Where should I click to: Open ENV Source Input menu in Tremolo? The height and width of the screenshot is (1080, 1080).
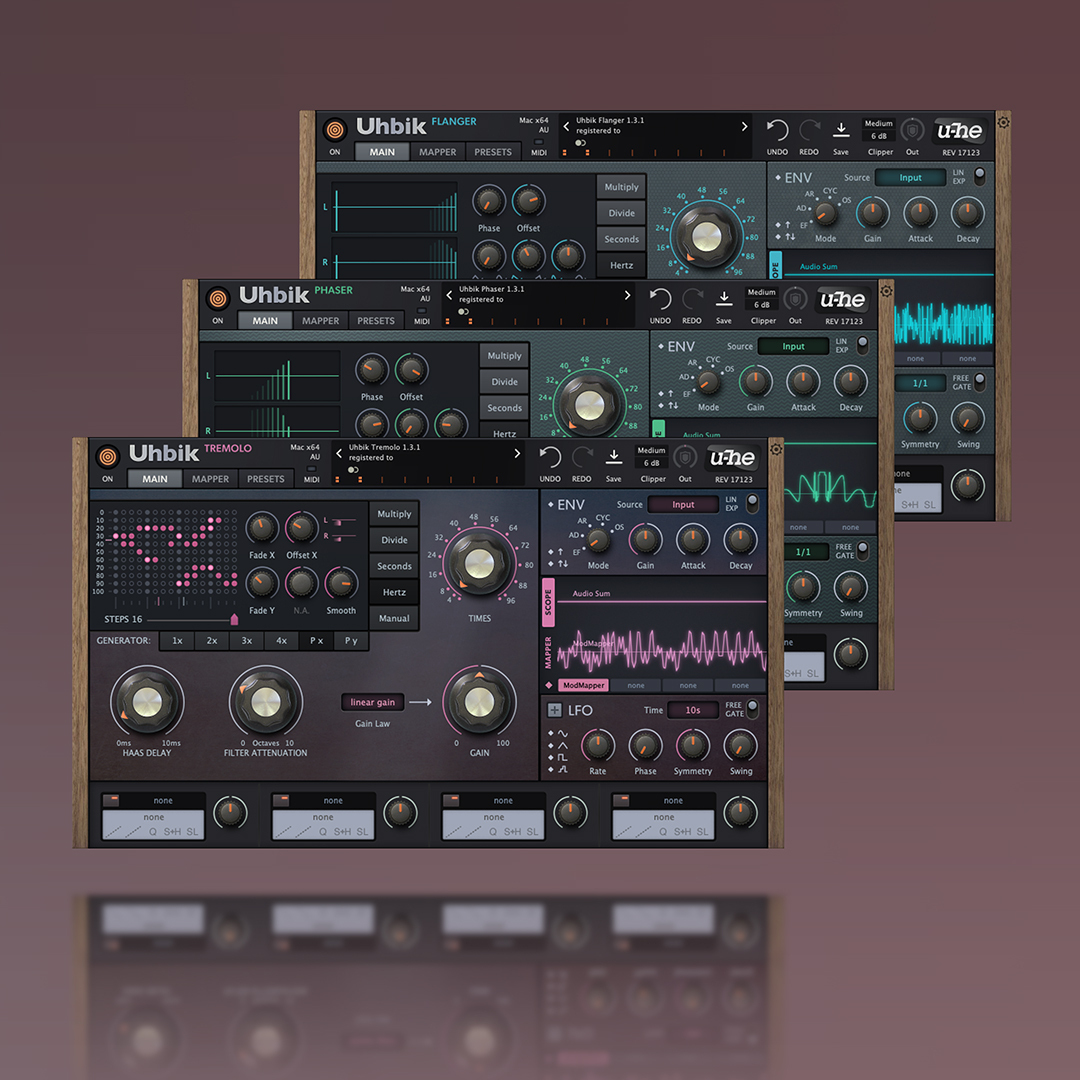tap(683, 504)
